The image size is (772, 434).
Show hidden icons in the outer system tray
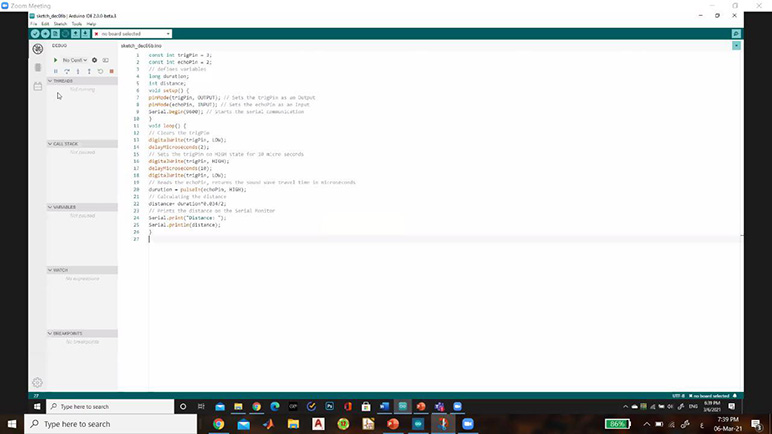(x=646, y=424)
